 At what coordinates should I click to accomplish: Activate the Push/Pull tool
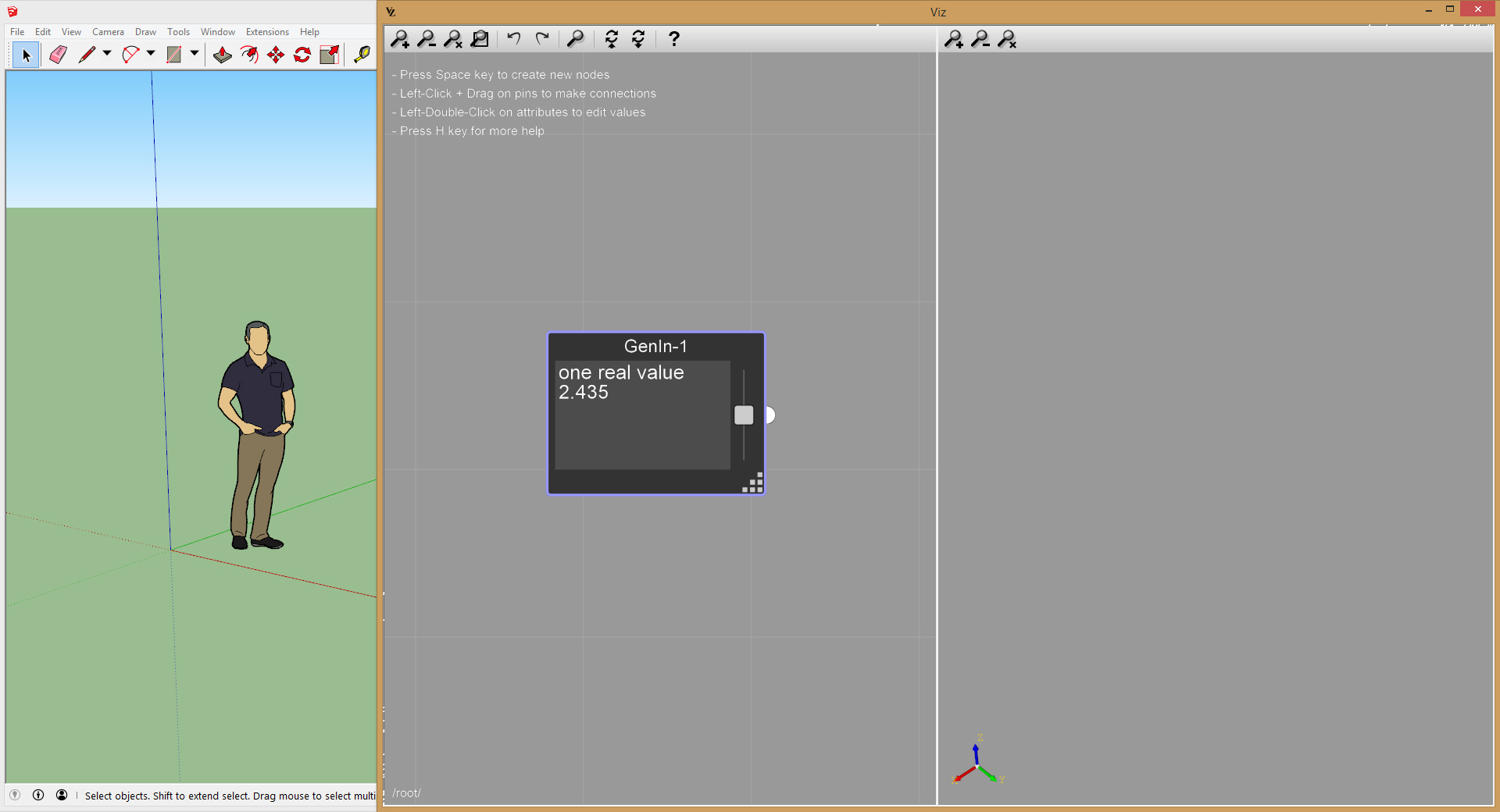coord(223,55)
